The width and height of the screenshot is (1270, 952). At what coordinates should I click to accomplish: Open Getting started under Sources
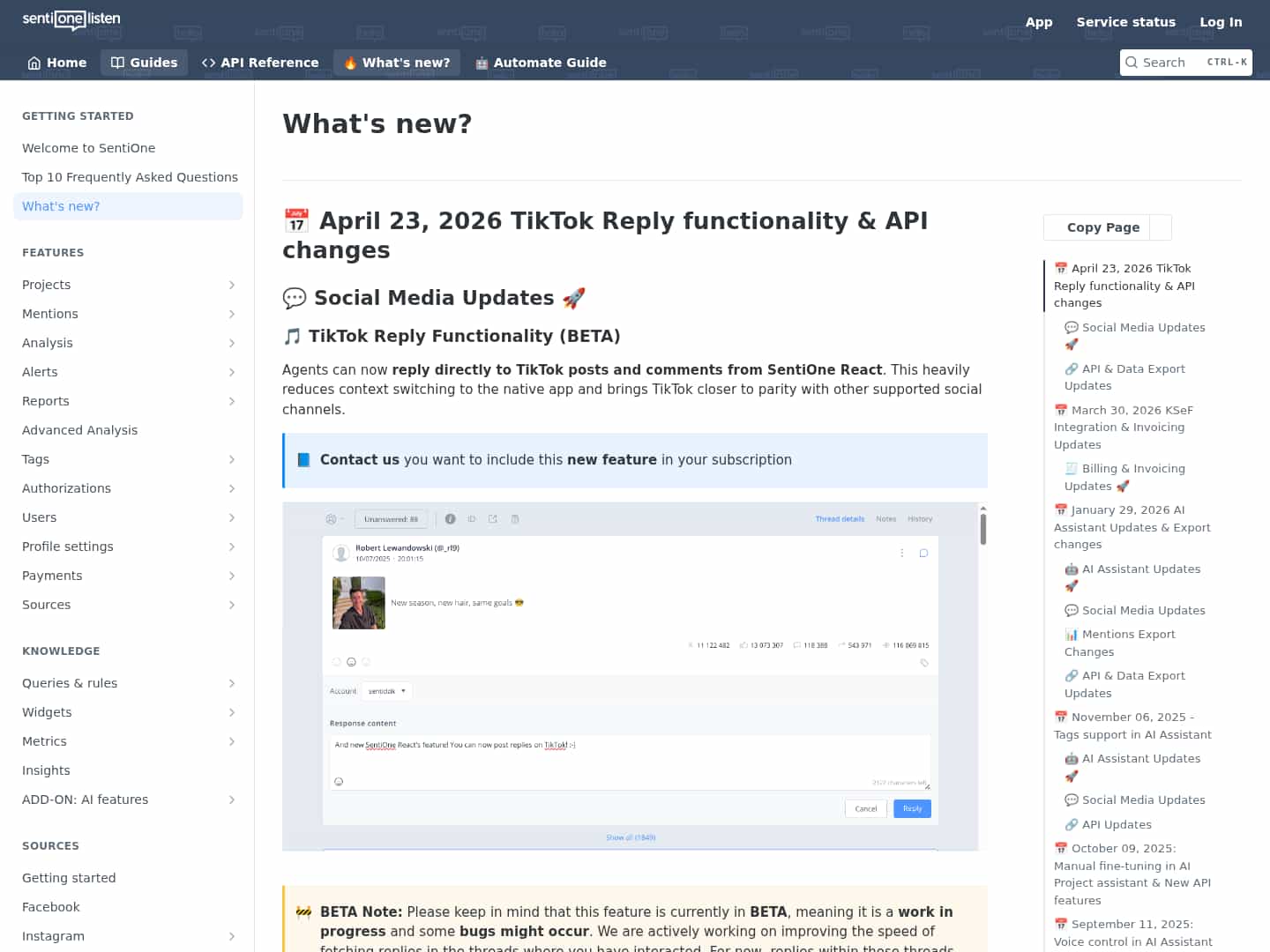pyautogui.click(x=128, y=878)
